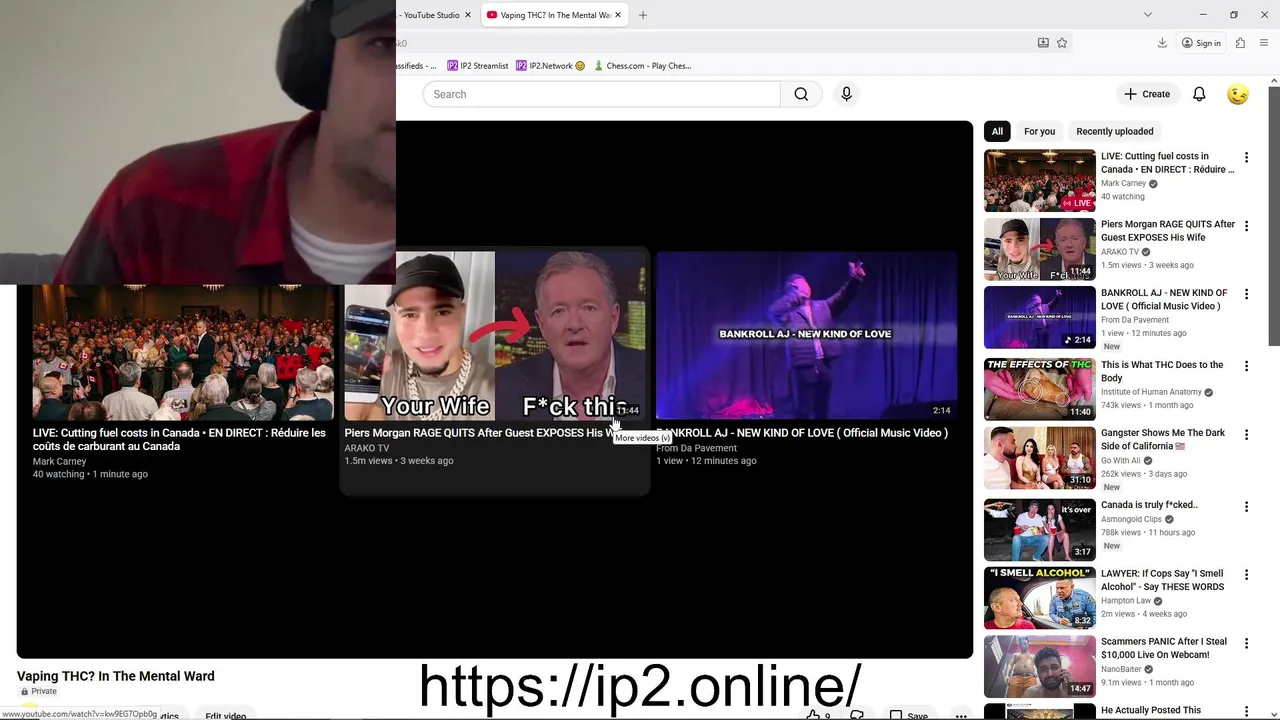Close the Vaping THC tab
Screen dimensions: 1280x720
tap(617, 15)
